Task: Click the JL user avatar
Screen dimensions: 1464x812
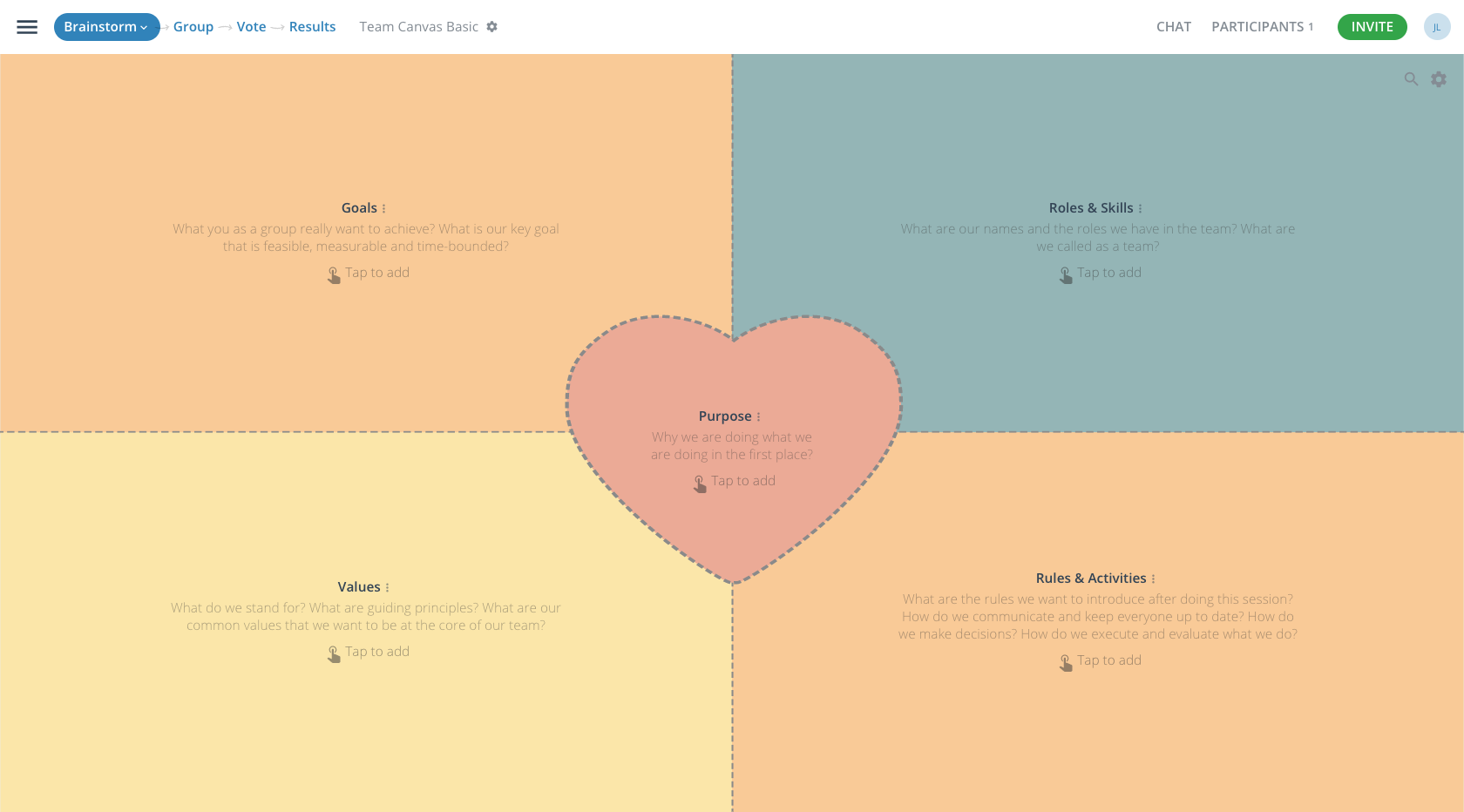Action: 1437,27
